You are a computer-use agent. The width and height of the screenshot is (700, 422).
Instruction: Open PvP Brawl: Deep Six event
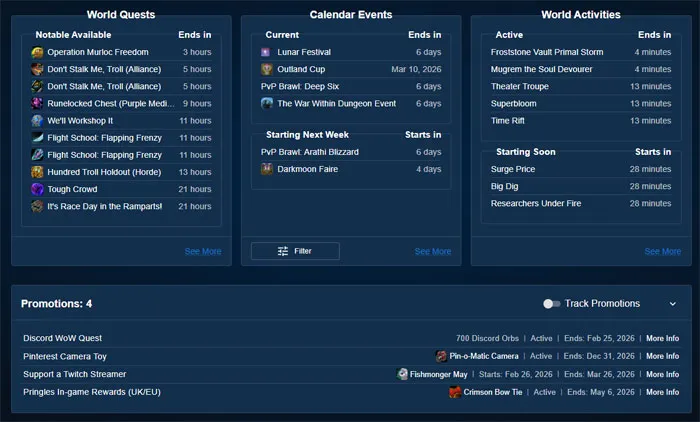[x=300, y=86]
